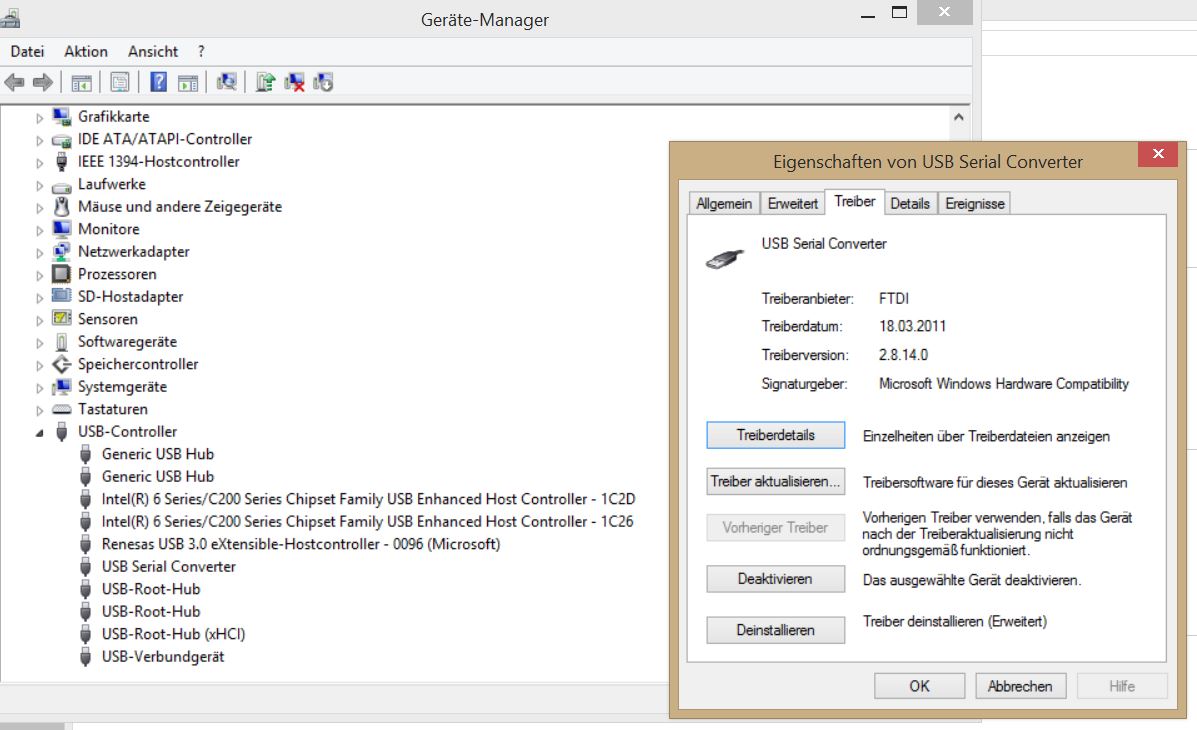
Task: Confirm the dialog with OK
Action: [919, 686]
